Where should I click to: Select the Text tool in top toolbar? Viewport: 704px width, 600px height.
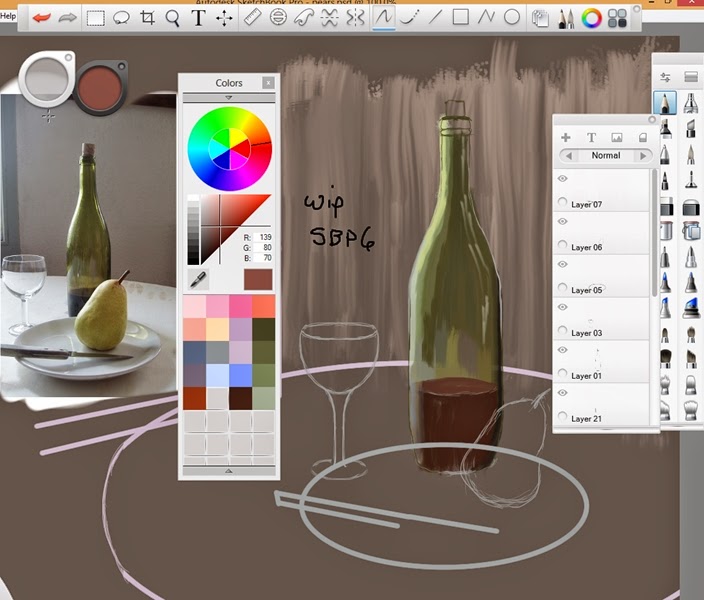(x=198, y=18)
